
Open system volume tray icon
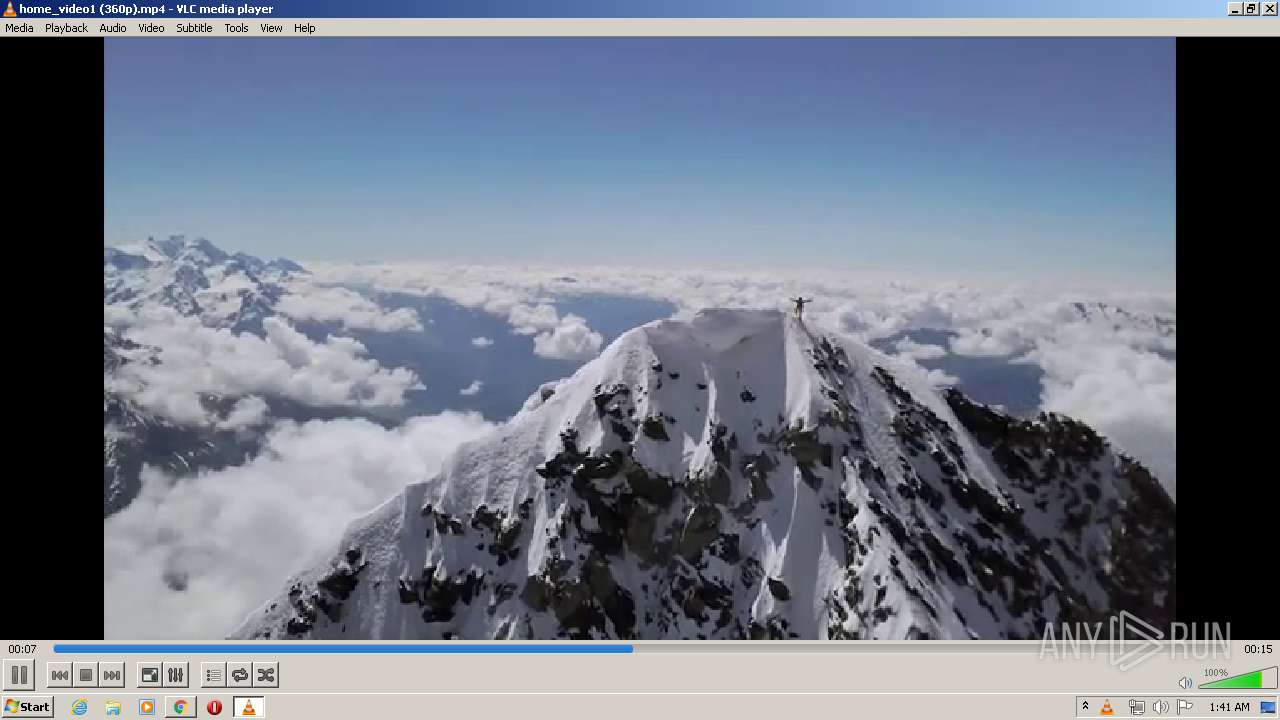click(x=1160, y=707)
